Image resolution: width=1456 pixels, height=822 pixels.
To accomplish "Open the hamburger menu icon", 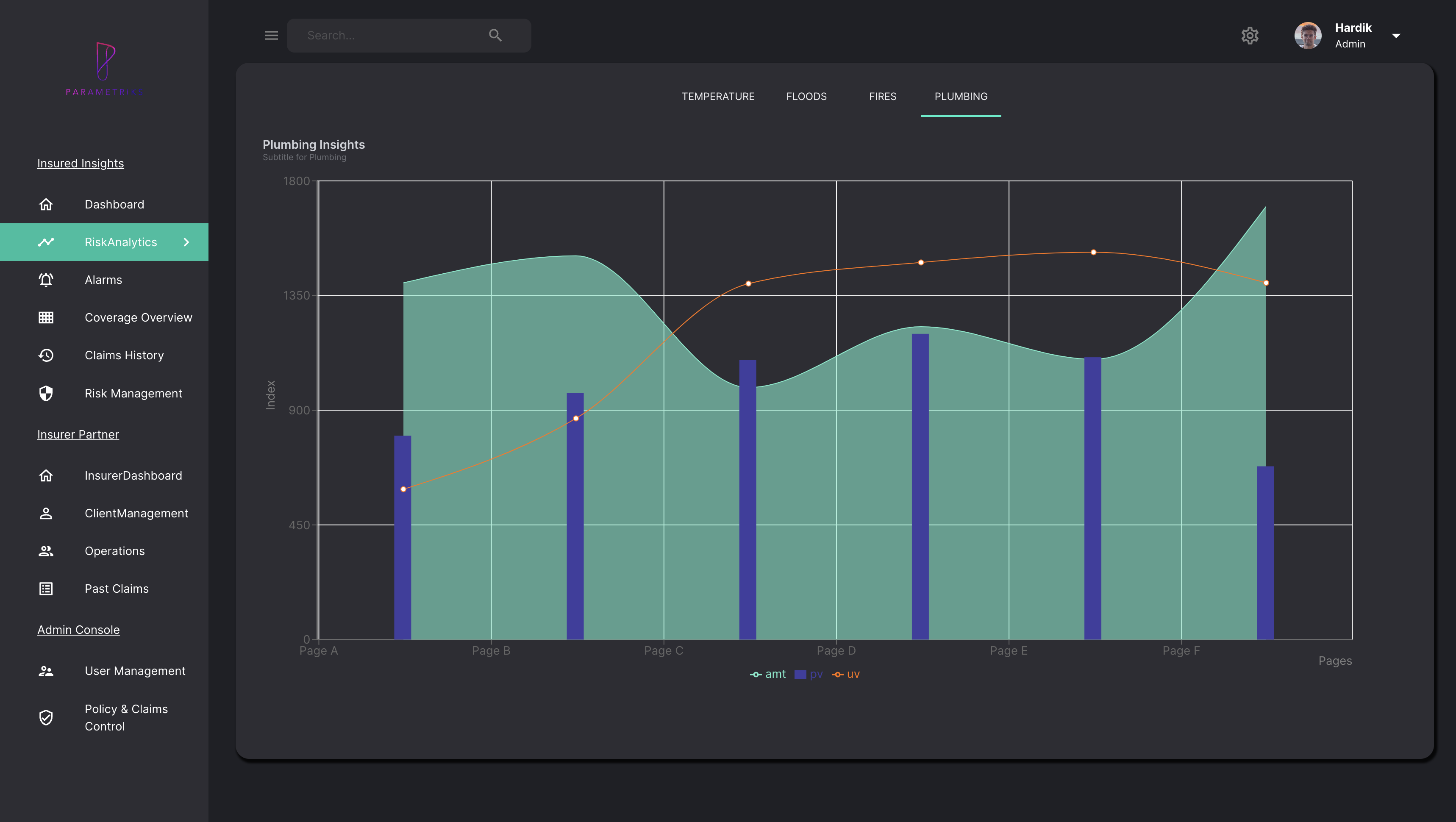I will click(271, 36).
